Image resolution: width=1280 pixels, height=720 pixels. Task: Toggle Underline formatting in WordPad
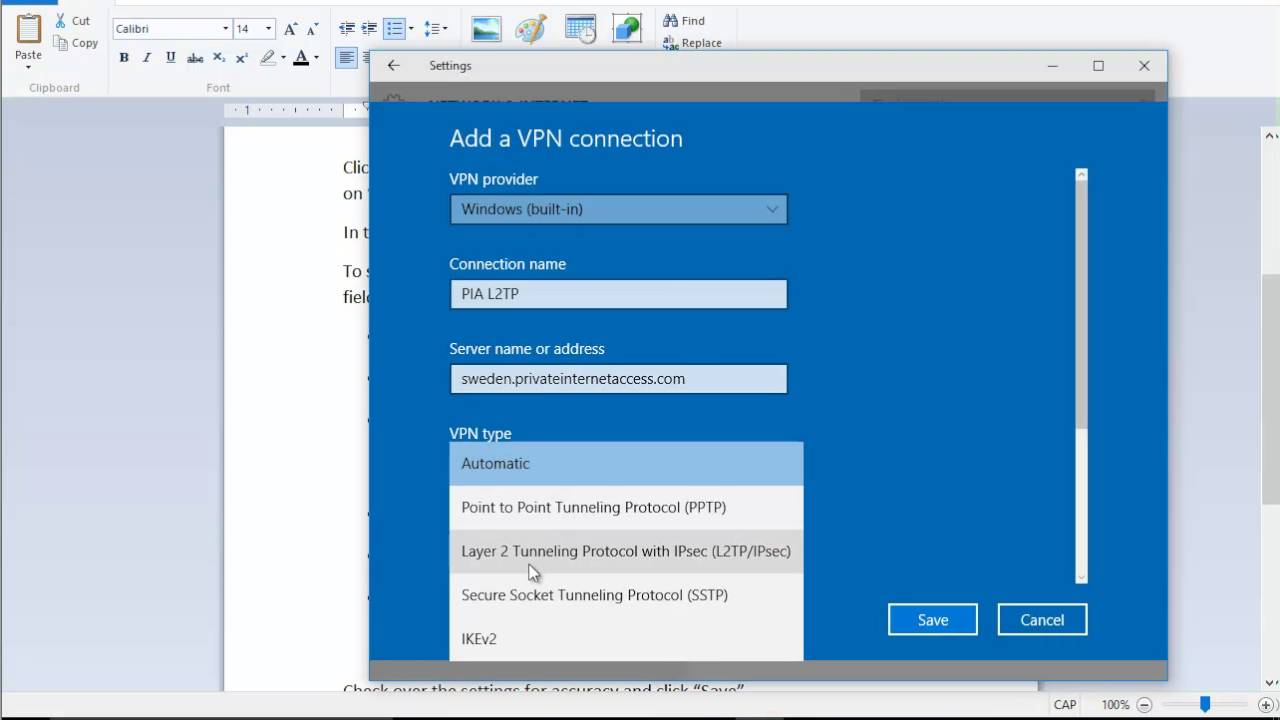(x=171, y=58)
